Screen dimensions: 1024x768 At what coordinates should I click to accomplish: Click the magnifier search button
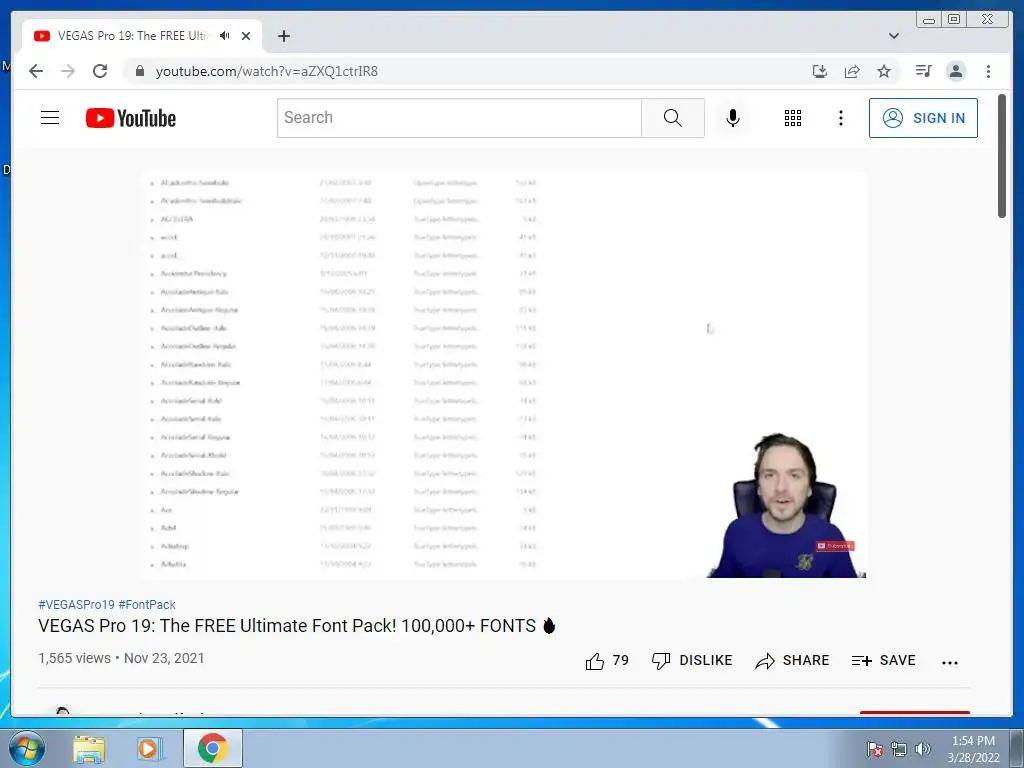coord(673,118)
